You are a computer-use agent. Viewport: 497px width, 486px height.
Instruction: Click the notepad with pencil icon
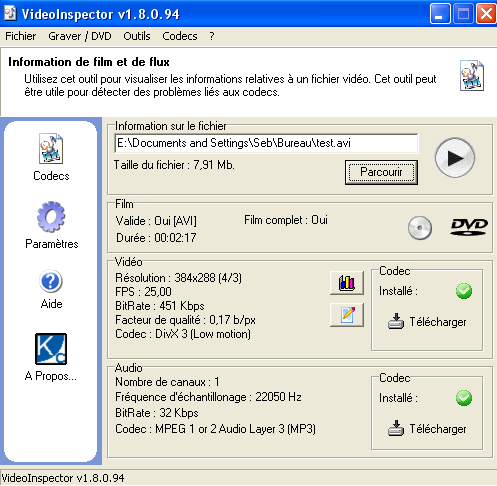[x=347, y=315]
